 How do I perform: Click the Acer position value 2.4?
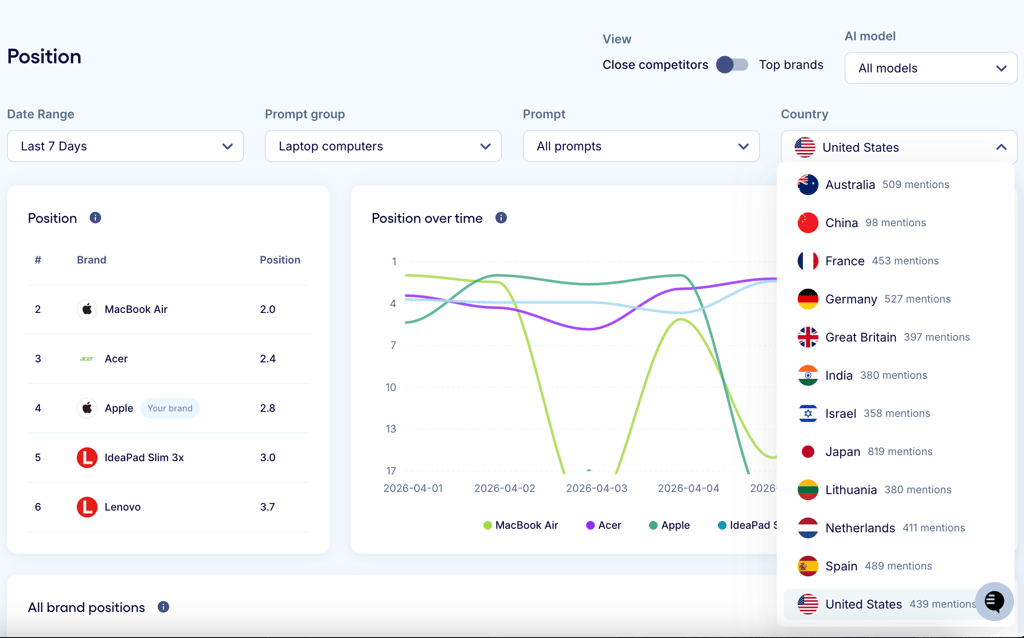point(267,359)
